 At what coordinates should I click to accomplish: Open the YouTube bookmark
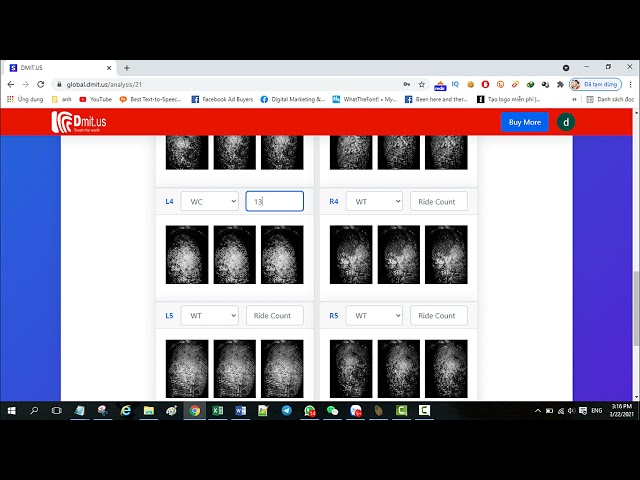[x=96, y=99]
